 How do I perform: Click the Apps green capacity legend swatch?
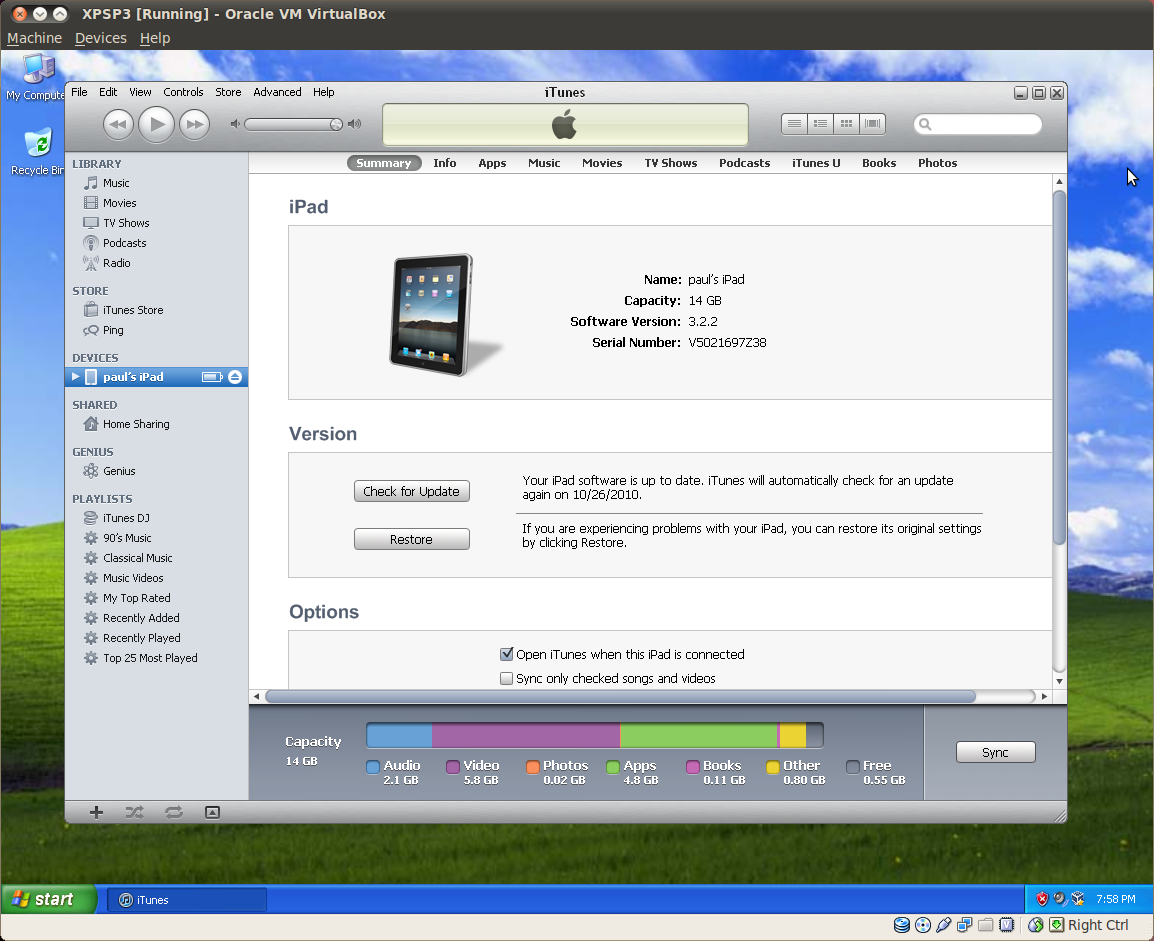(x=613, y=767)
